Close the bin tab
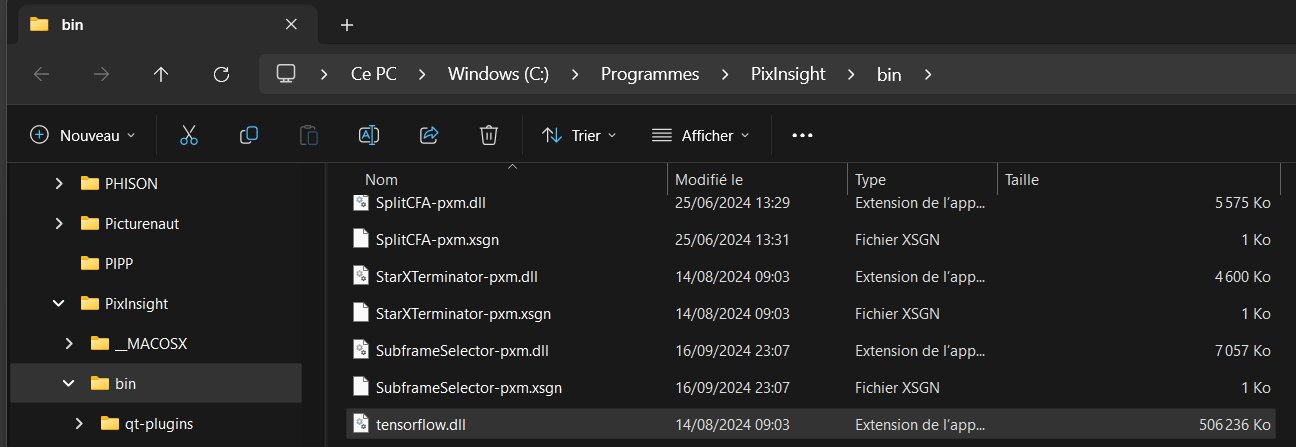The image size is (1296, 447). (x=291, y=25)
